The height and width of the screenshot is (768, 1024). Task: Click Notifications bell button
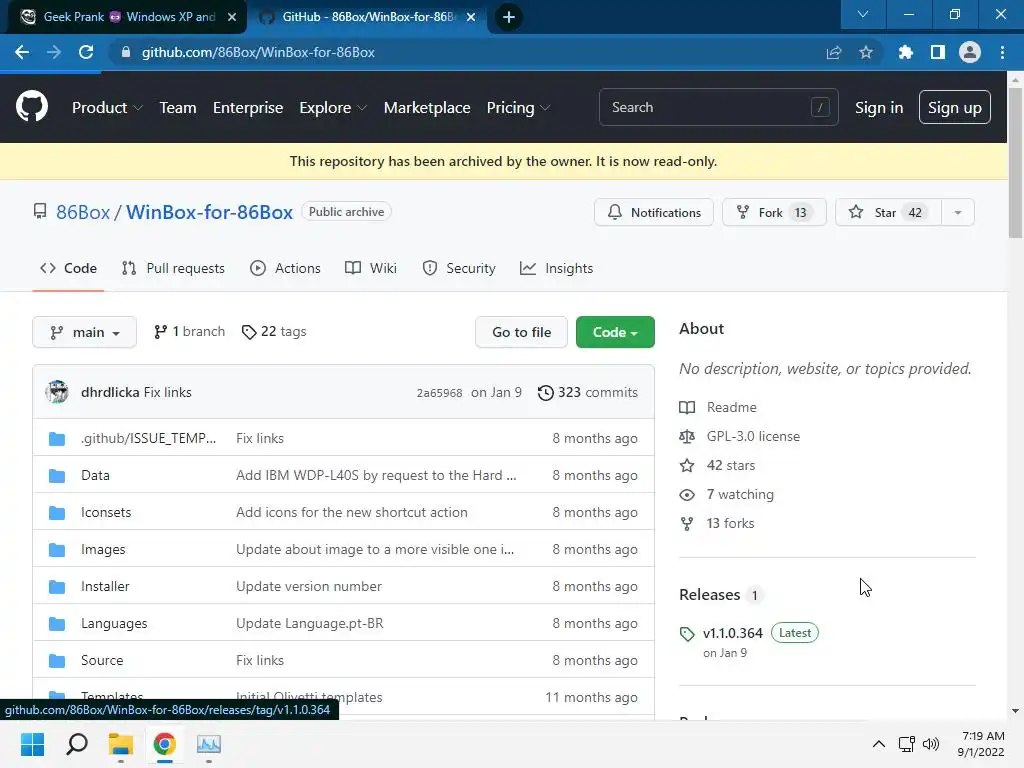pyautogui.click(x=654, y=212)
